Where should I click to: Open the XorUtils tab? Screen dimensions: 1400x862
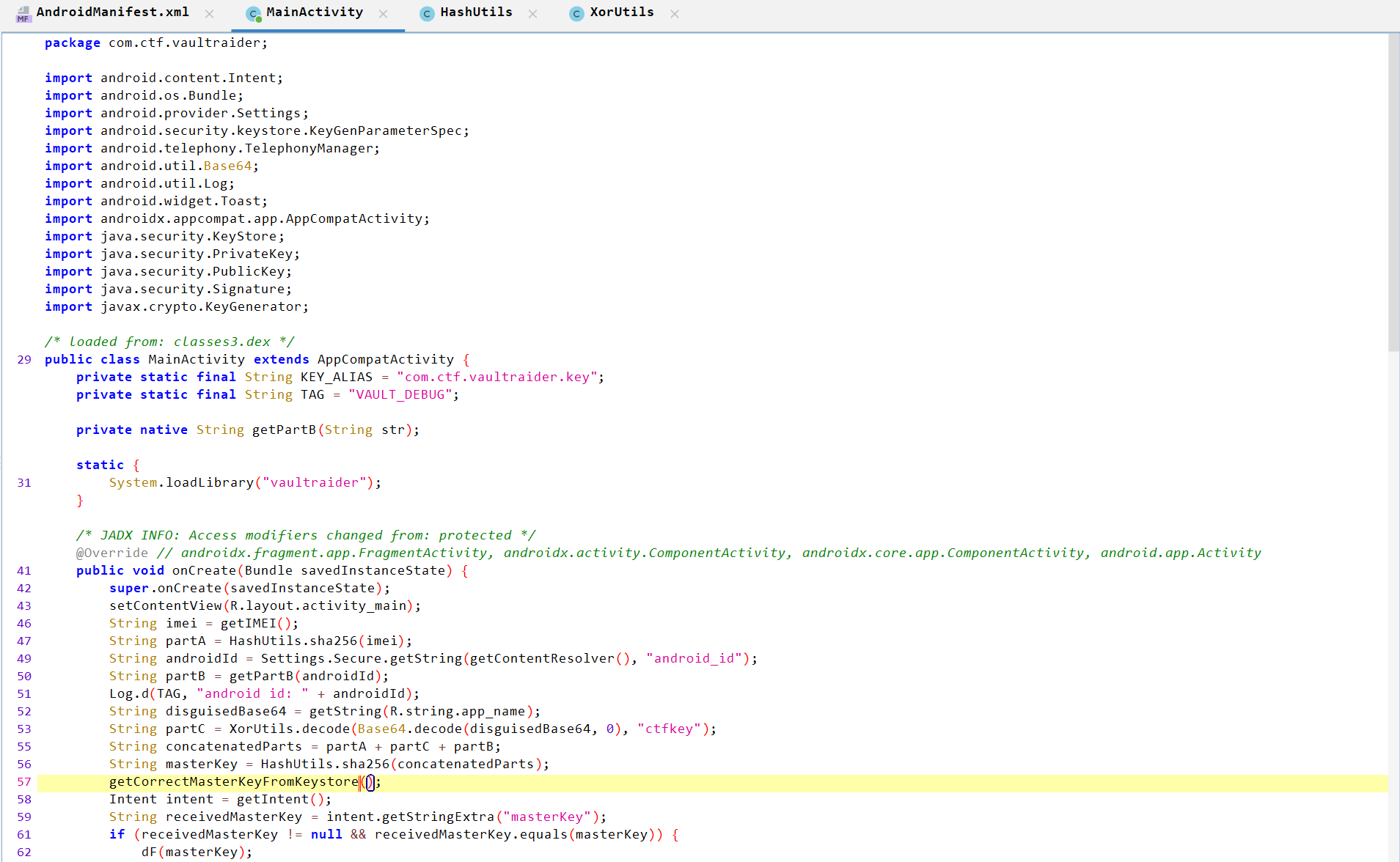pos(621,12)
